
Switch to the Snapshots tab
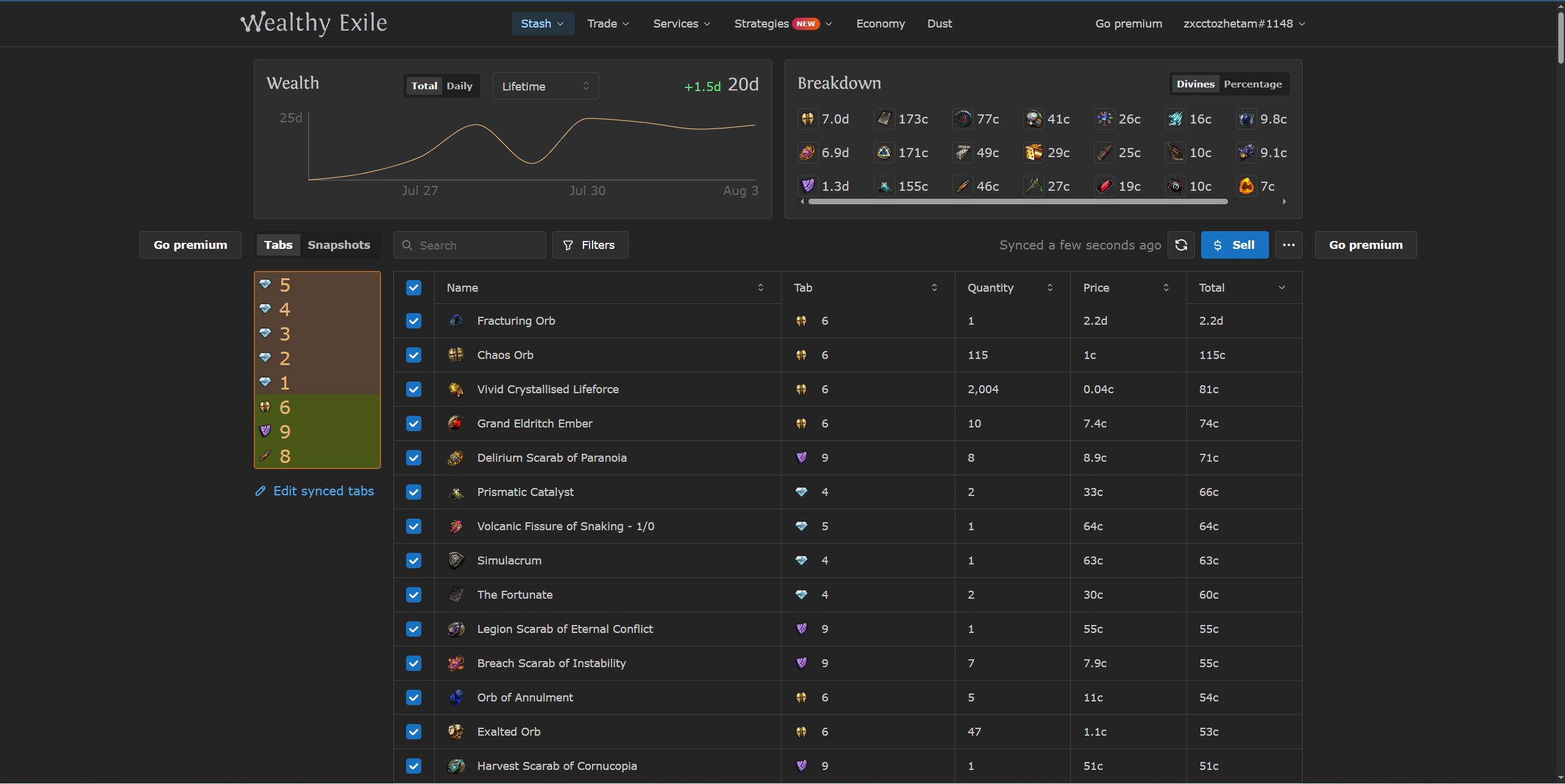point(339,245)
